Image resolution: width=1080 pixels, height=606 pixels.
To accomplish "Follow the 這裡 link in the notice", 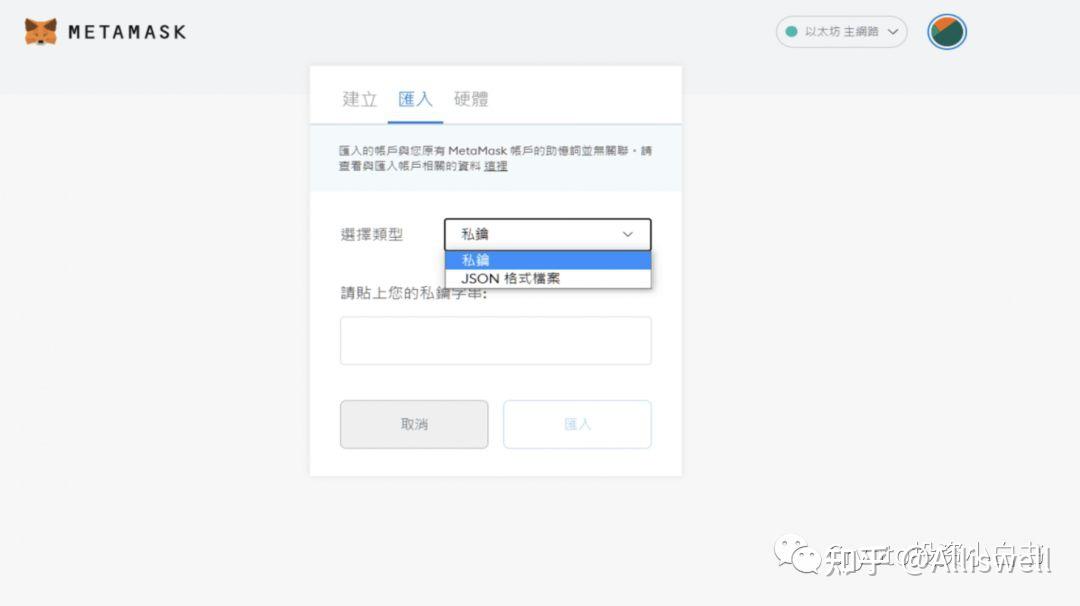I will pyautogui.click(x=496, y=166).
